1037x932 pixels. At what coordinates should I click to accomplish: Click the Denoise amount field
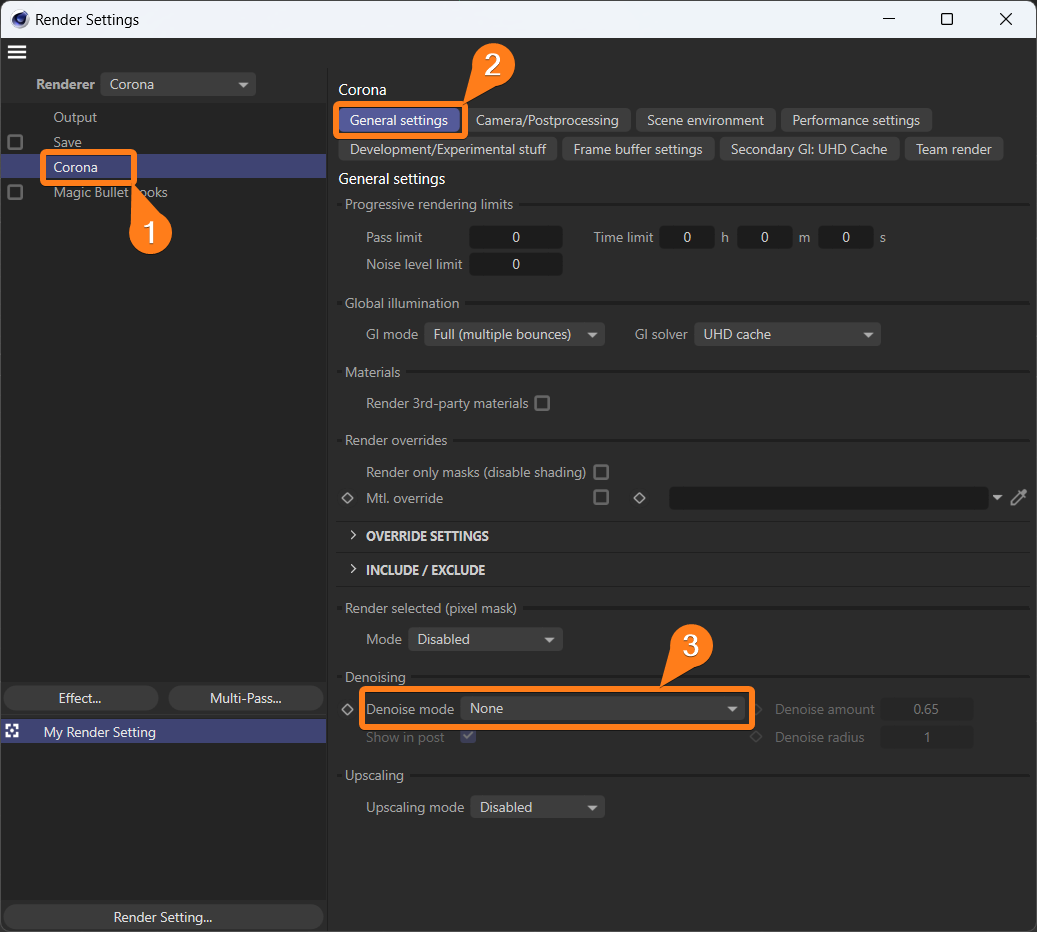pos(927,709)
